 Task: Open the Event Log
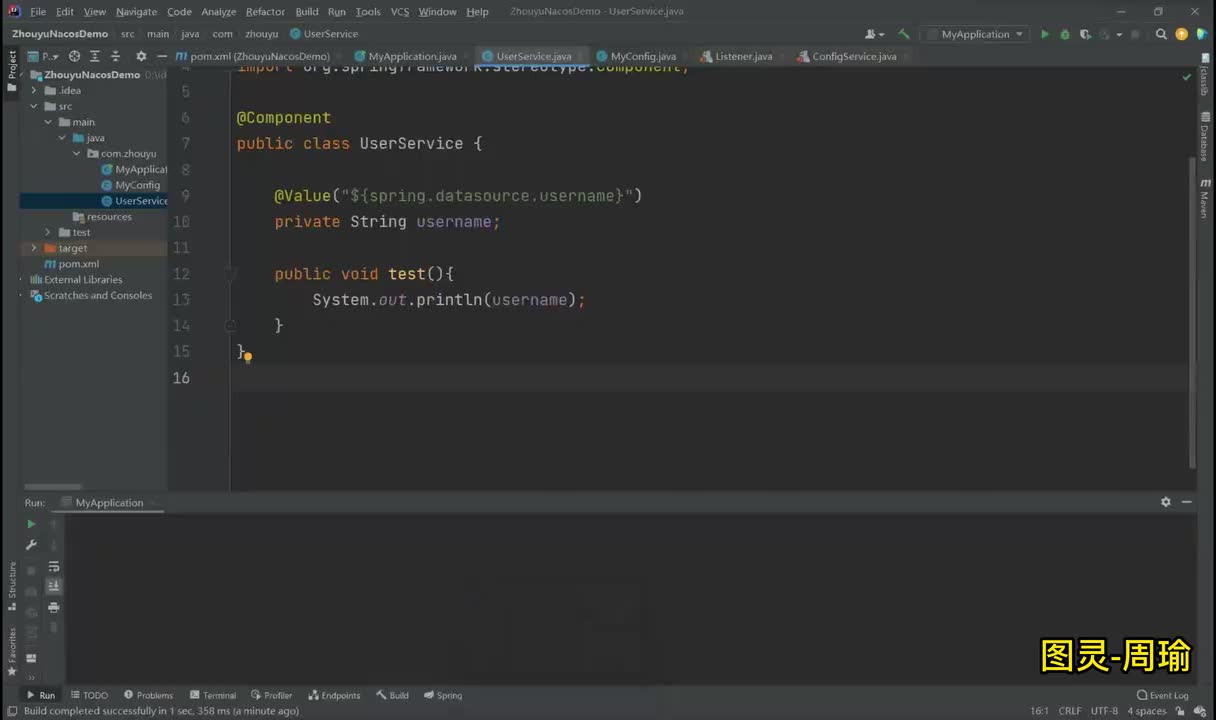click(1163, 695)
